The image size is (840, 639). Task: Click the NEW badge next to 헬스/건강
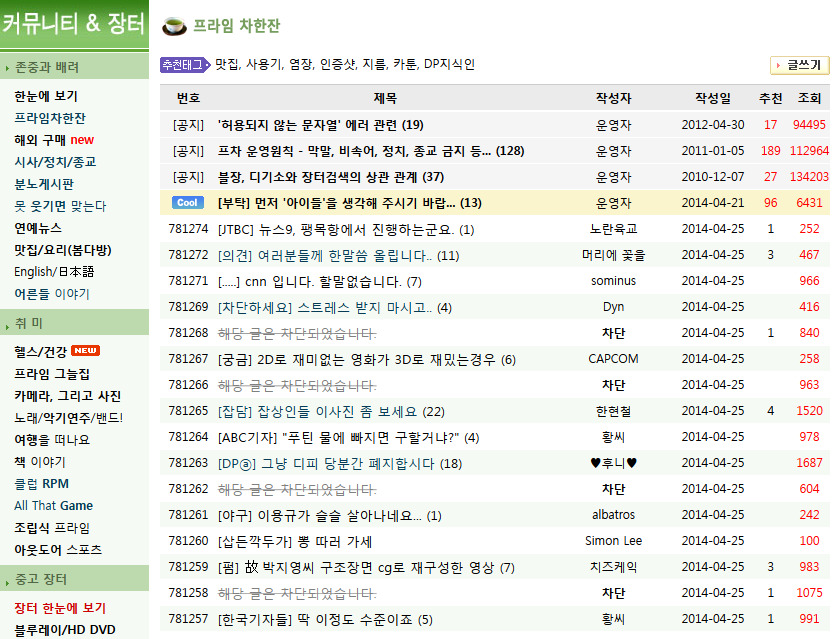tap(85, 351)
